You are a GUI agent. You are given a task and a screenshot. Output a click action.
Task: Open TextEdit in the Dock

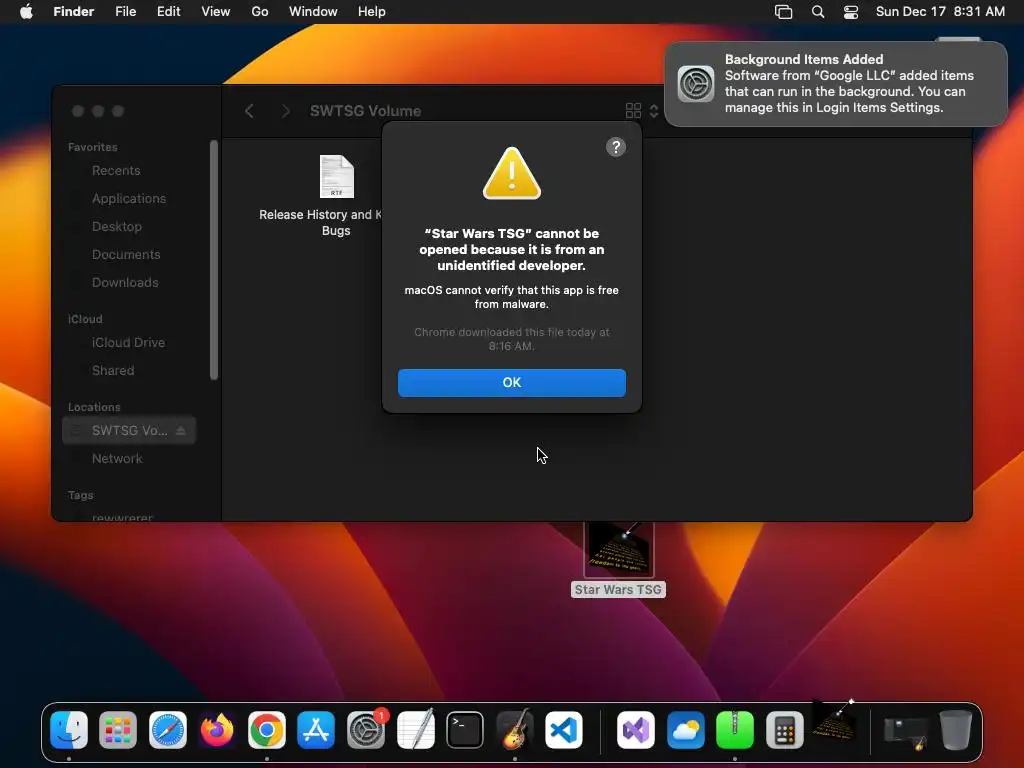click(415, 730)
